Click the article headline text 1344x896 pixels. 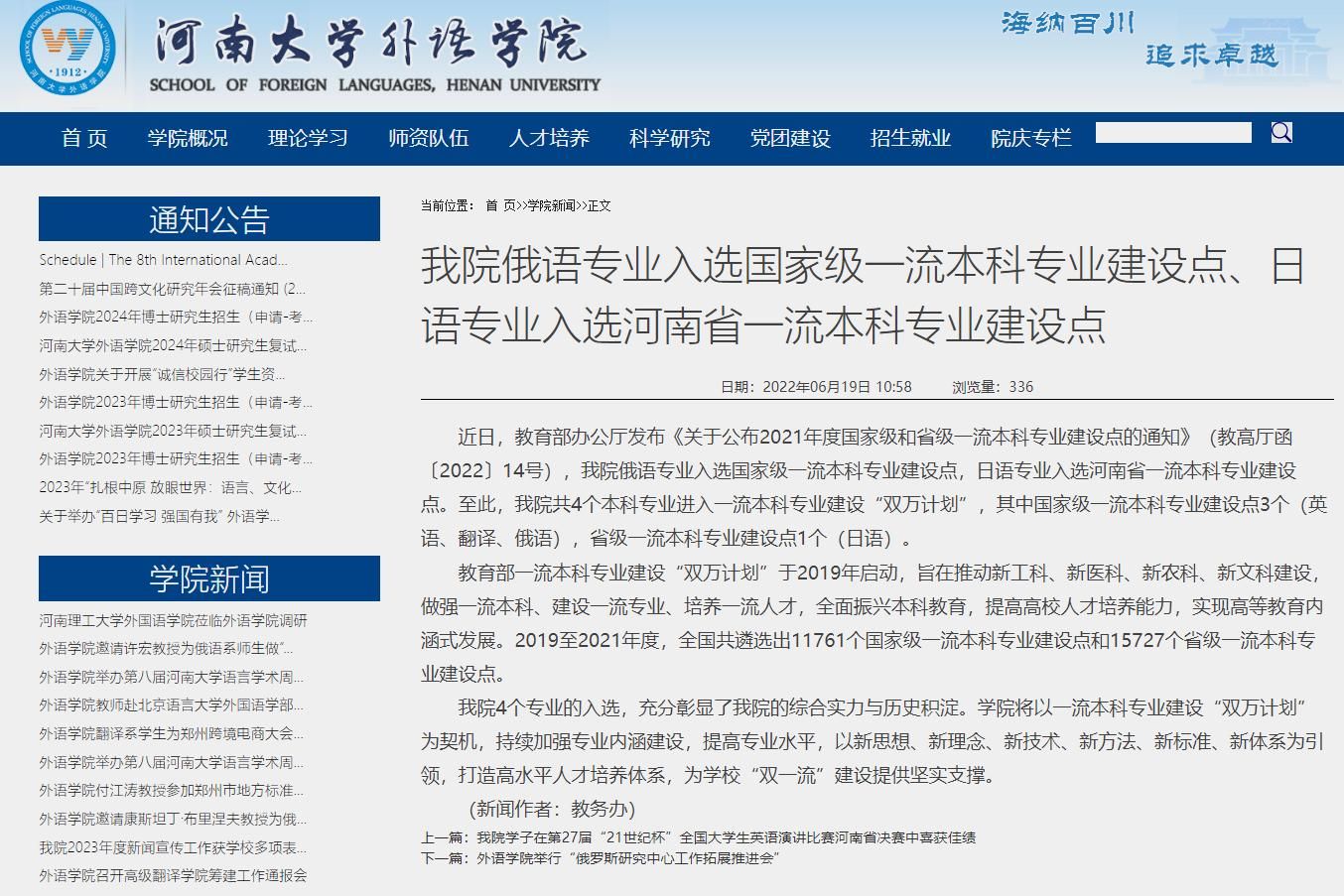[x=862, y=296]
